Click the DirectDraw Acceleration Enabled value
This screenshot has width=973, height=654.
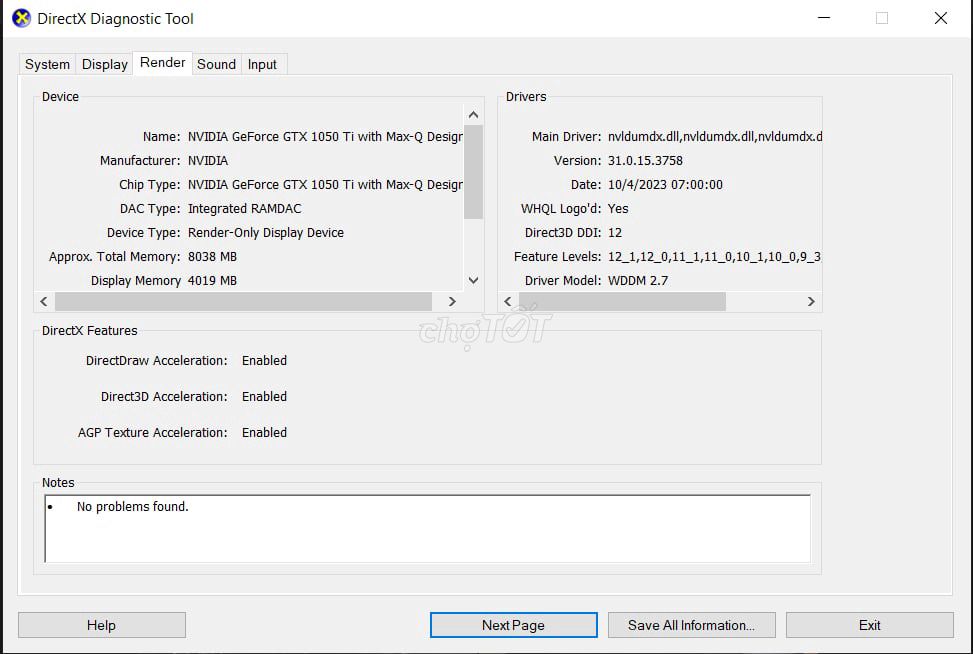click(x=264, y=361)
